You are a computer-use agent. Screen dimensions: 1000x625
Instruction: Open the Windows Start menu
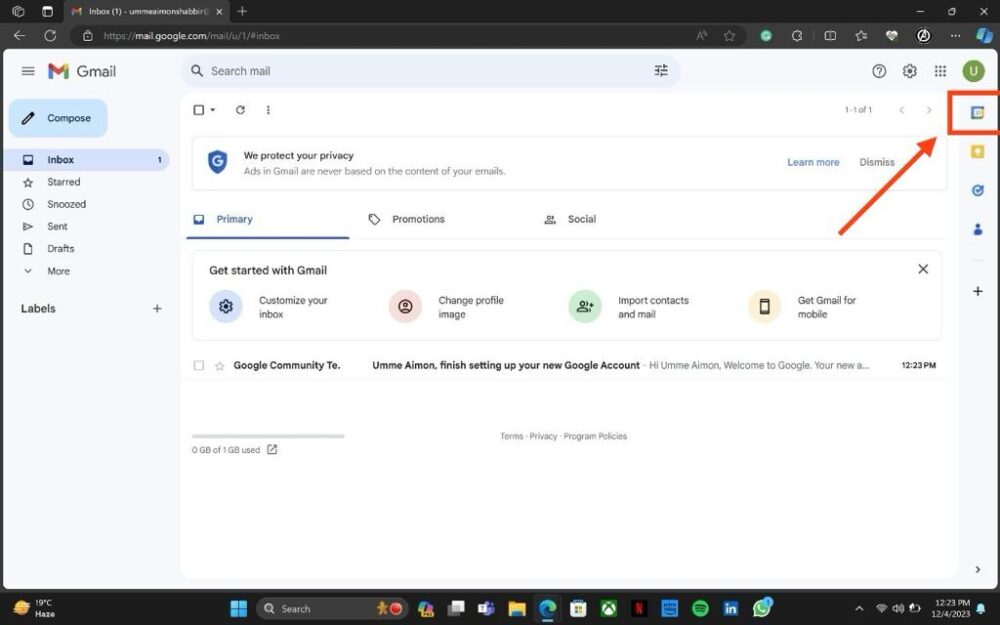[x=239, y=608]
